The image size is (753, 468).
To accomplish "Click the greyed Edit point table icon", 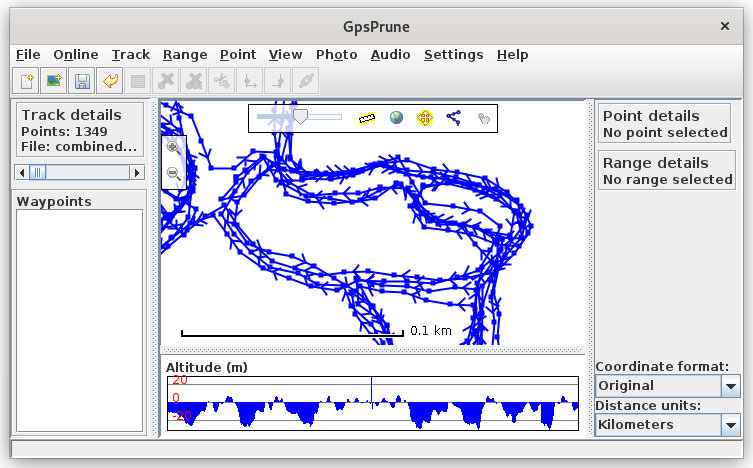I will tap(138, 81).
